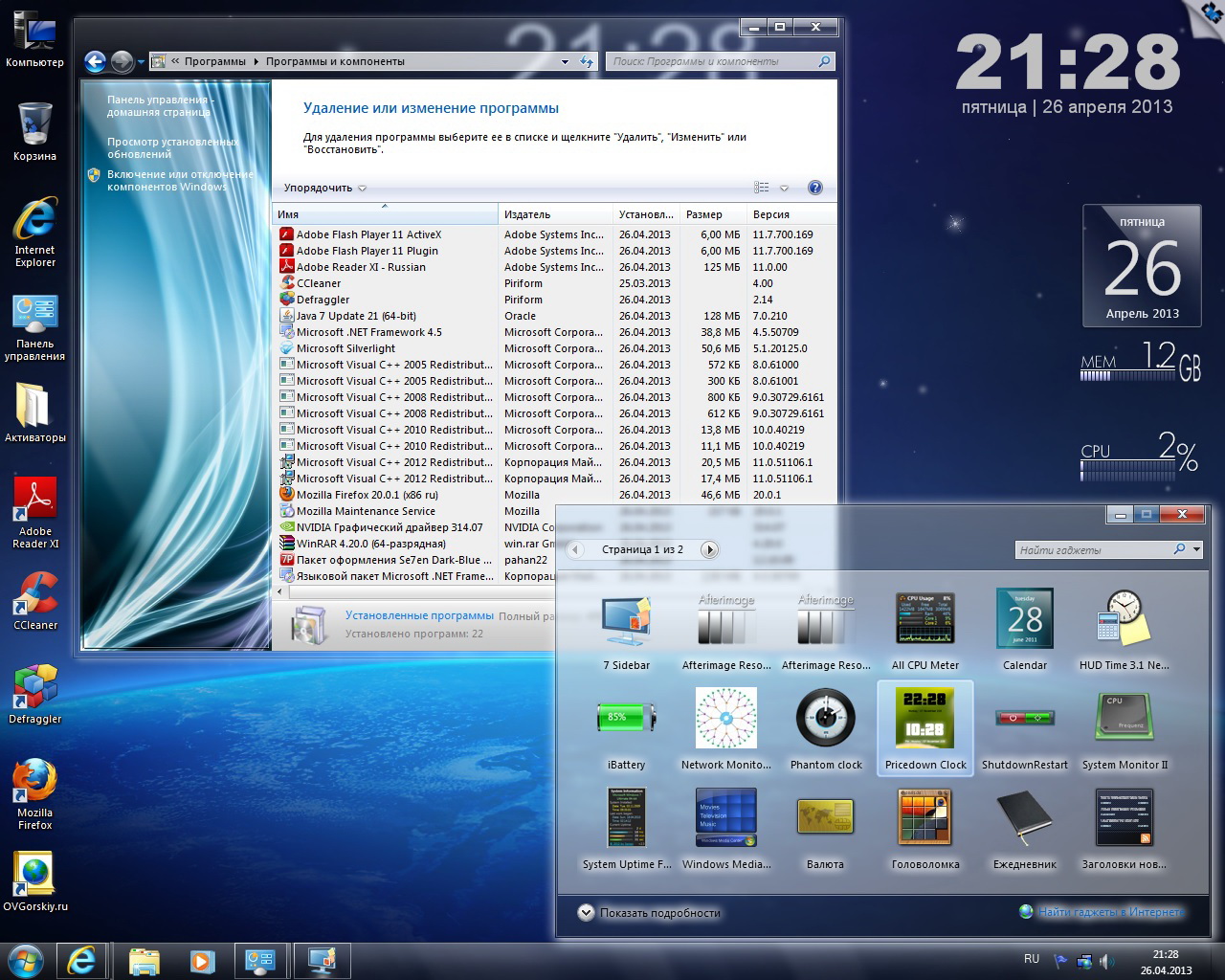Select the first Afterimage Resource gadget
Screen dimensions: 1225x980
(726, 630)
